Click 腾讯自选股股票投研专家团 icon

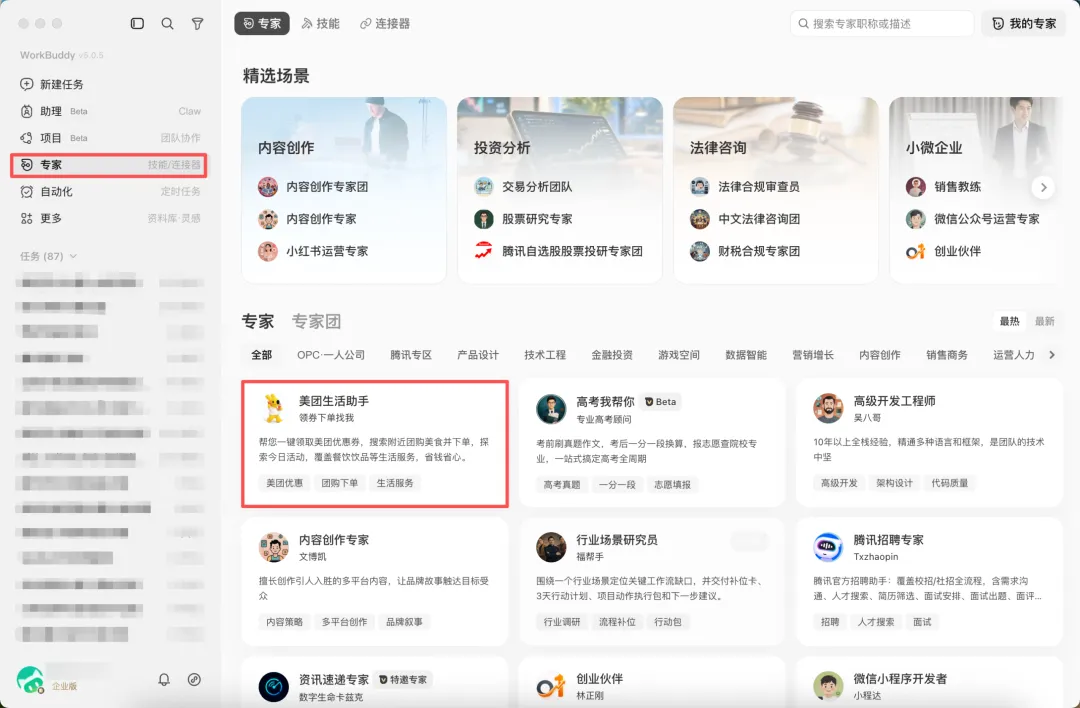pyautogui.click(x=484, y=251)
